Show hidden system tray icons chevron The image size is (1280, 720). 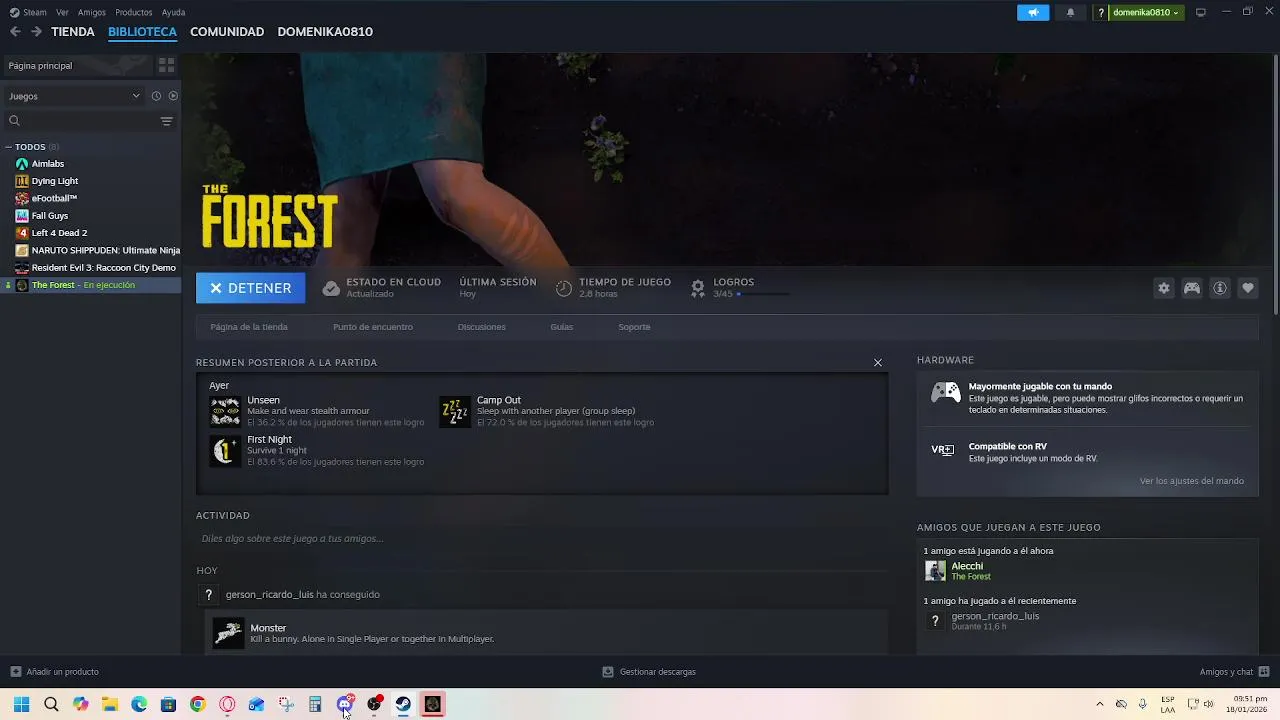(1100, 704)
